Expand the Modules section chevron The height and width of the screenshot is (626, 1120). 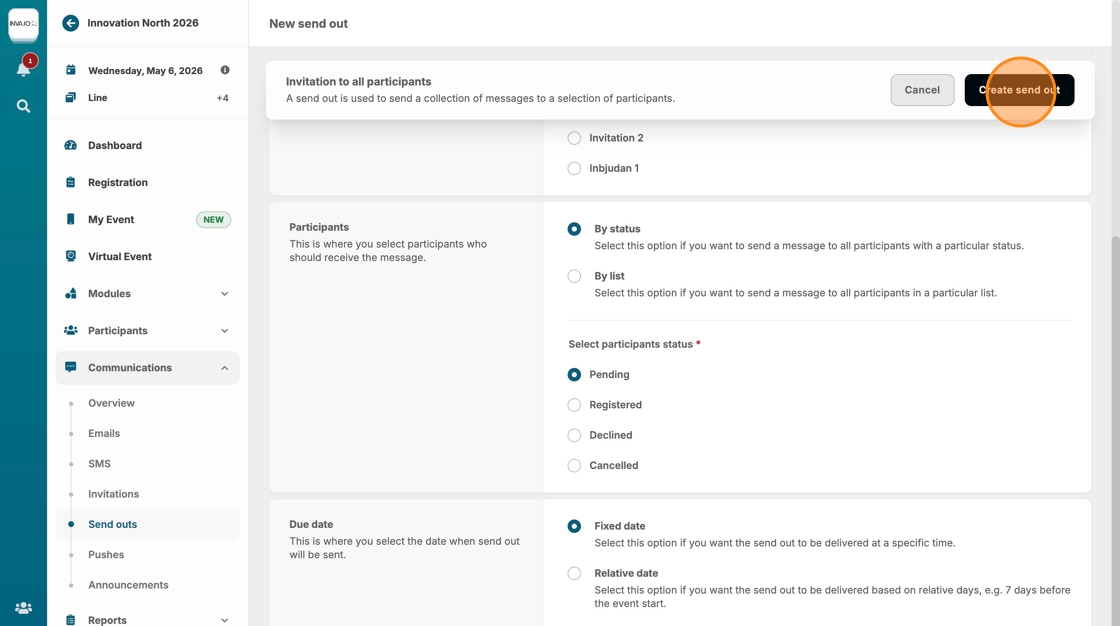[x=224, y=294]
